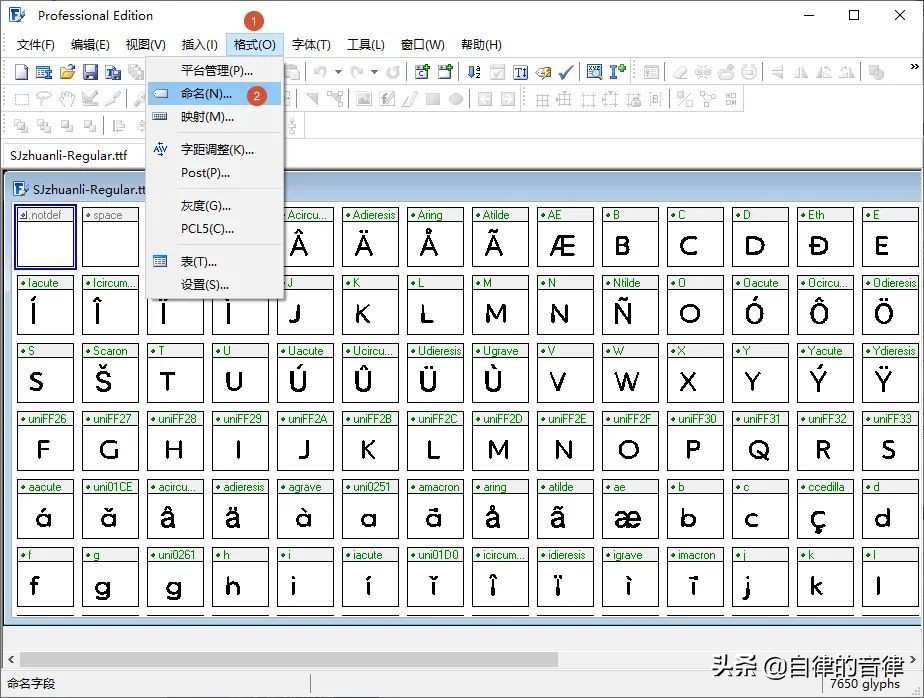Select 设置(S)... menu entry
924x698 pixels.
(205, 285)
